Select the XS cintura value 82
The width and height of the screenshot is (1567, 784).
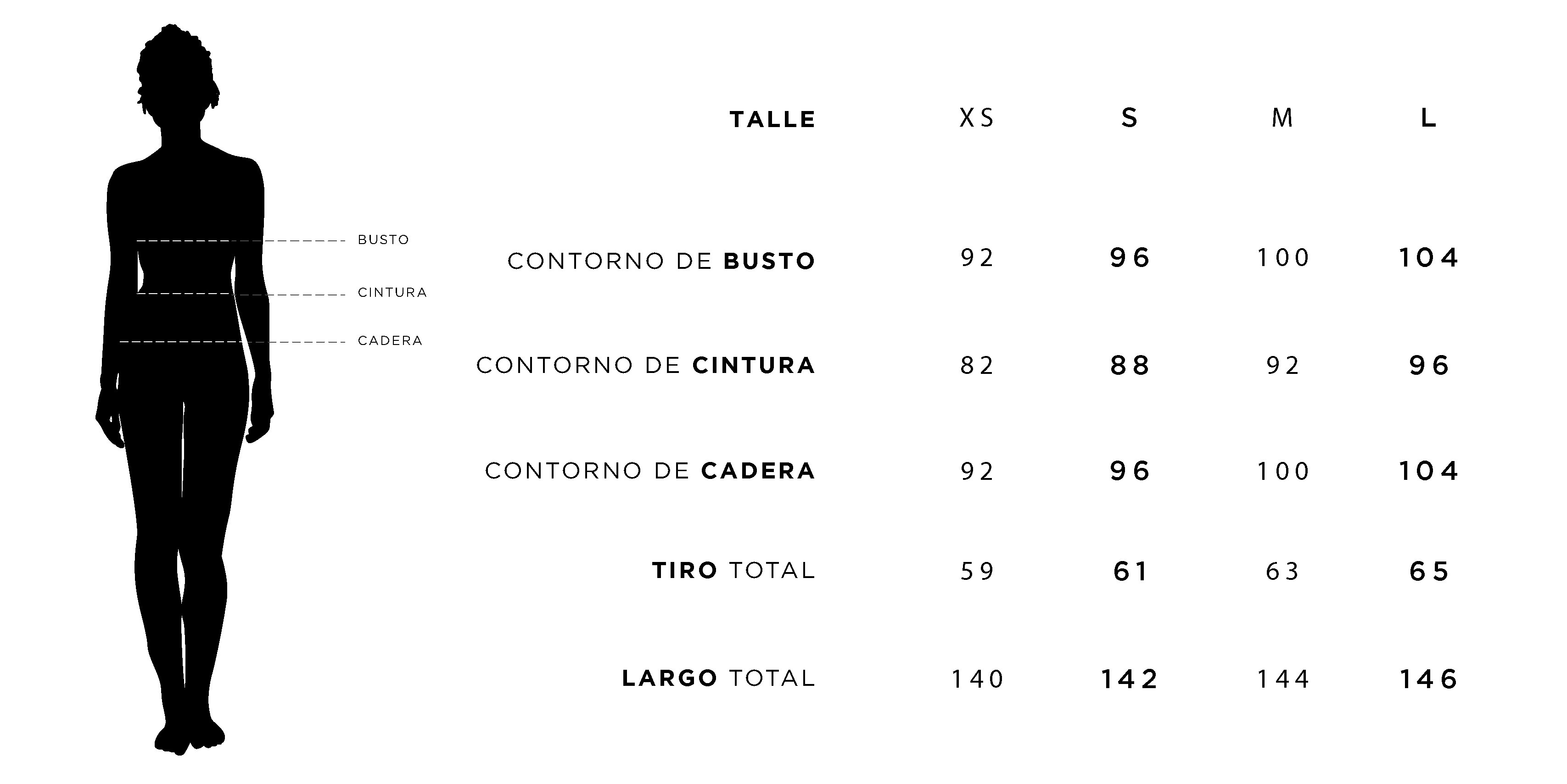pyautogui.click(x=977, y=365)
